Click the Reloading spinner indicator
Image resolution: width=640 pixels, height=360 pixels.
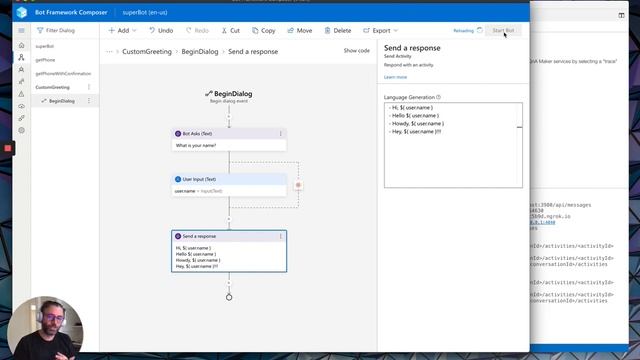coord(480,30)
